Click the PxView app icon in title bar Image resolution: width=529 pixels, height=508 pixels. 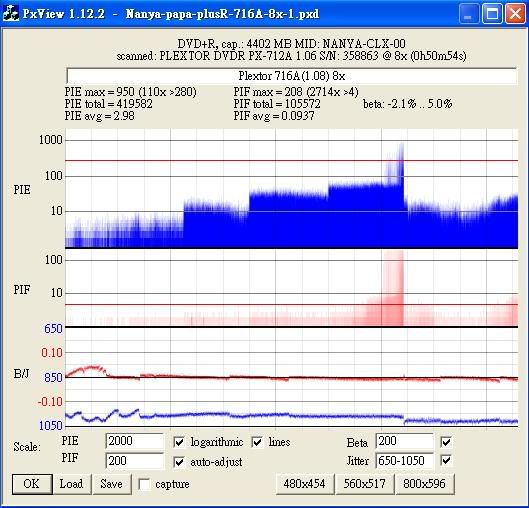11,14
